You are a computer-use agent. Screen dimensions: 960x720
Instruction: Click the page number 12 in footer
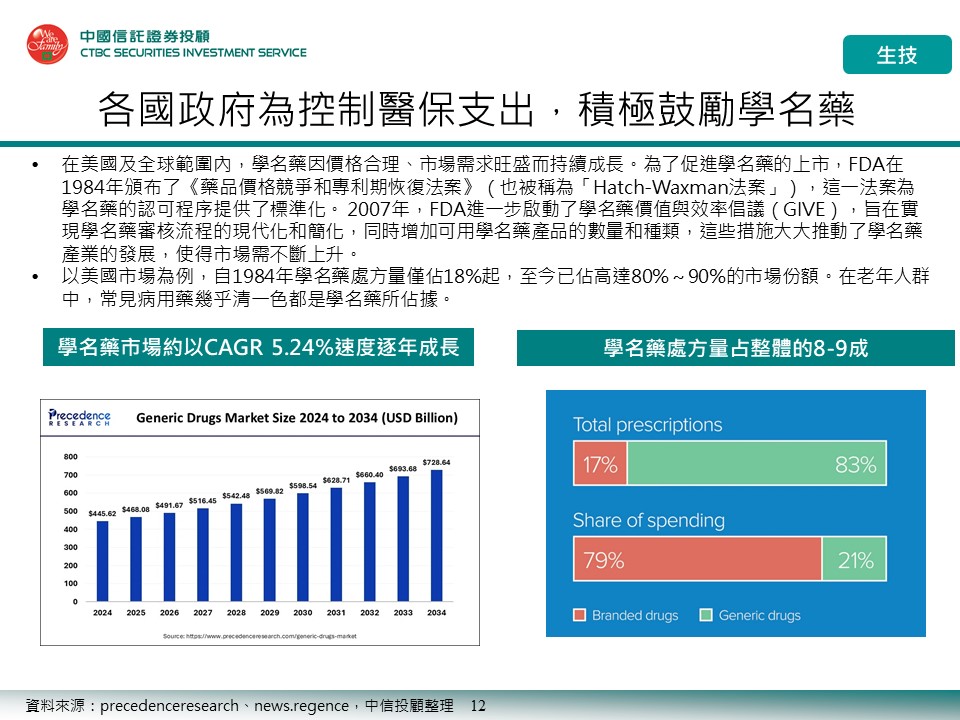pos(477,706)
